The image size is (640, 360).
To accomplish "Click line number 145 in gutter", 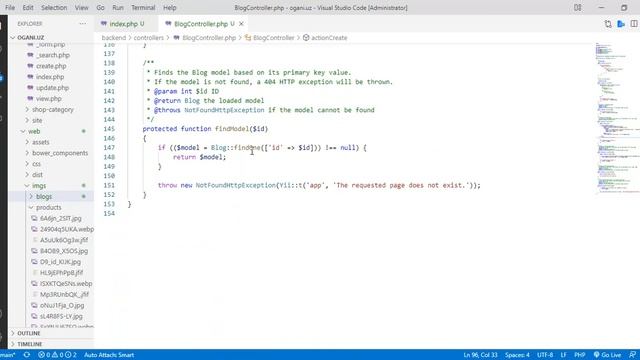I will coord(109,129).
